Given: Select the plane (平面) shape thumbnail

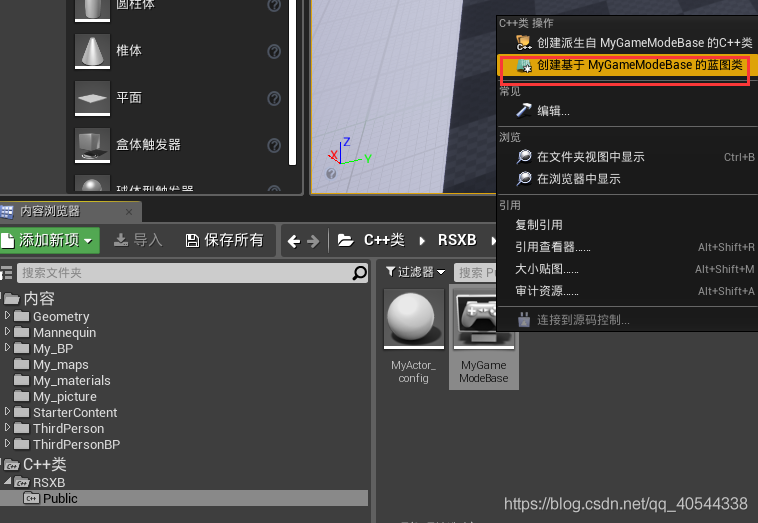Looking at the screenshot, I should coord(92,98).
